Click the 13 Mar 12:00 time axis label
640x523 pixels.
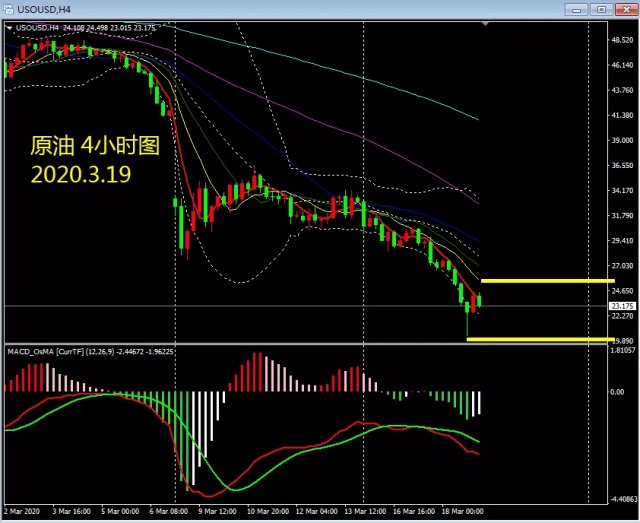pyautogui.click(x=365, y=511)
